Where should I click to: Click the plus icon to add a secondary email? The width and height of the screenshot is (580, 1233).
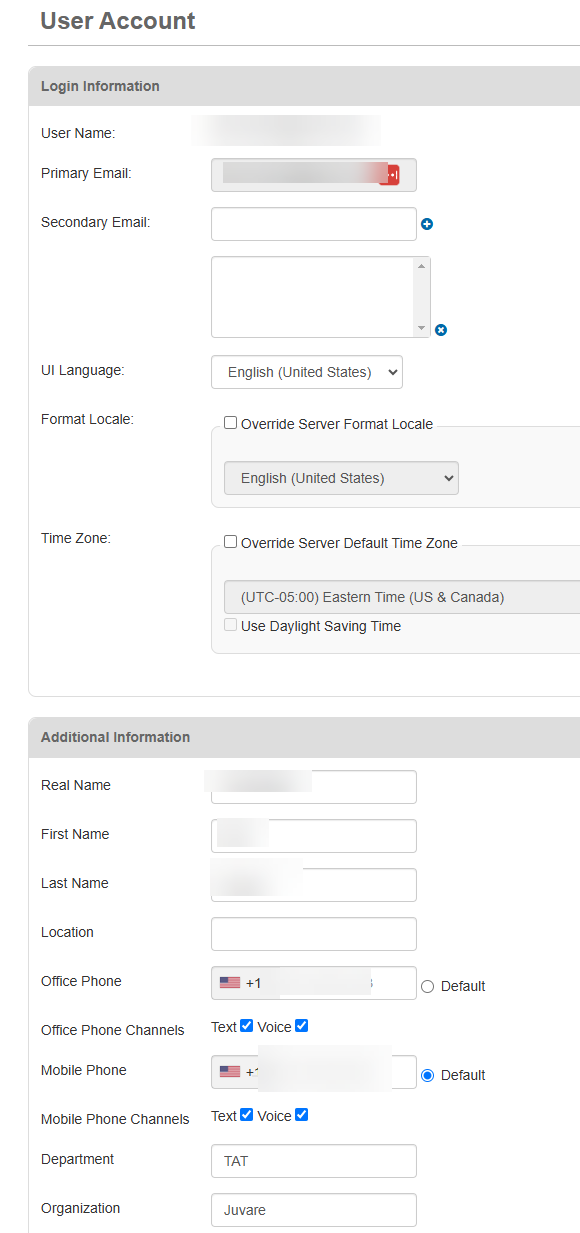click(x=427, y=224)
